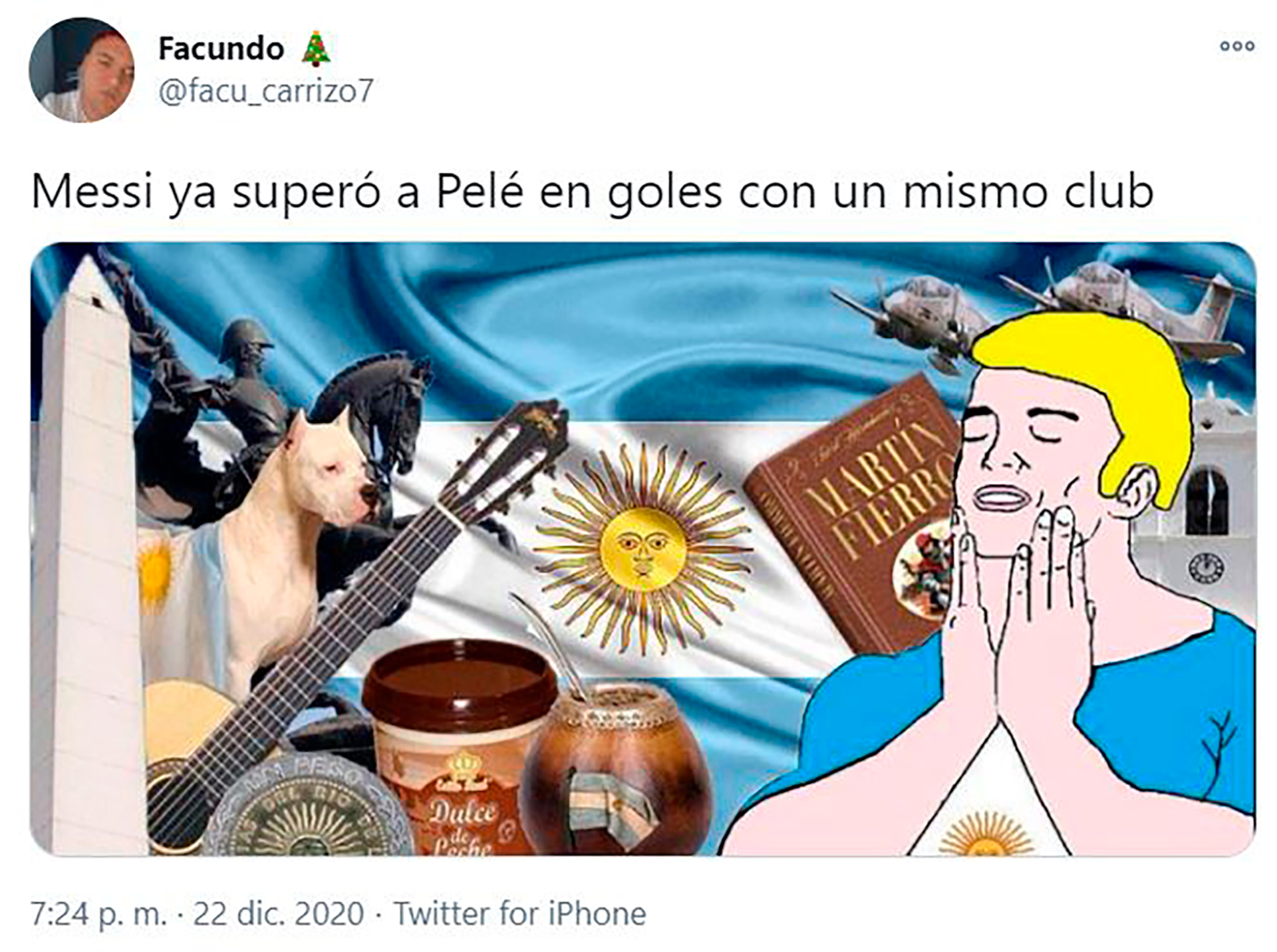Open the tweet's 7:24 p. m. timestamp
This screenshot has width=1277, height=952.
99,913
